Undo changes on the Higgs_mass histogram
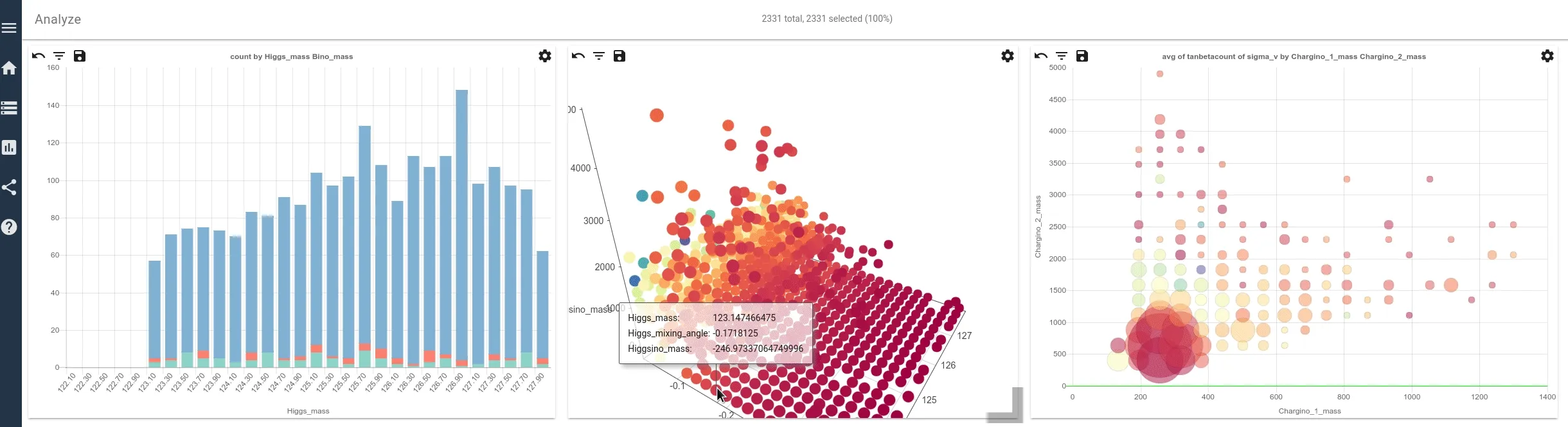This screenshot has height=427, width=1568. pos(39,56)
